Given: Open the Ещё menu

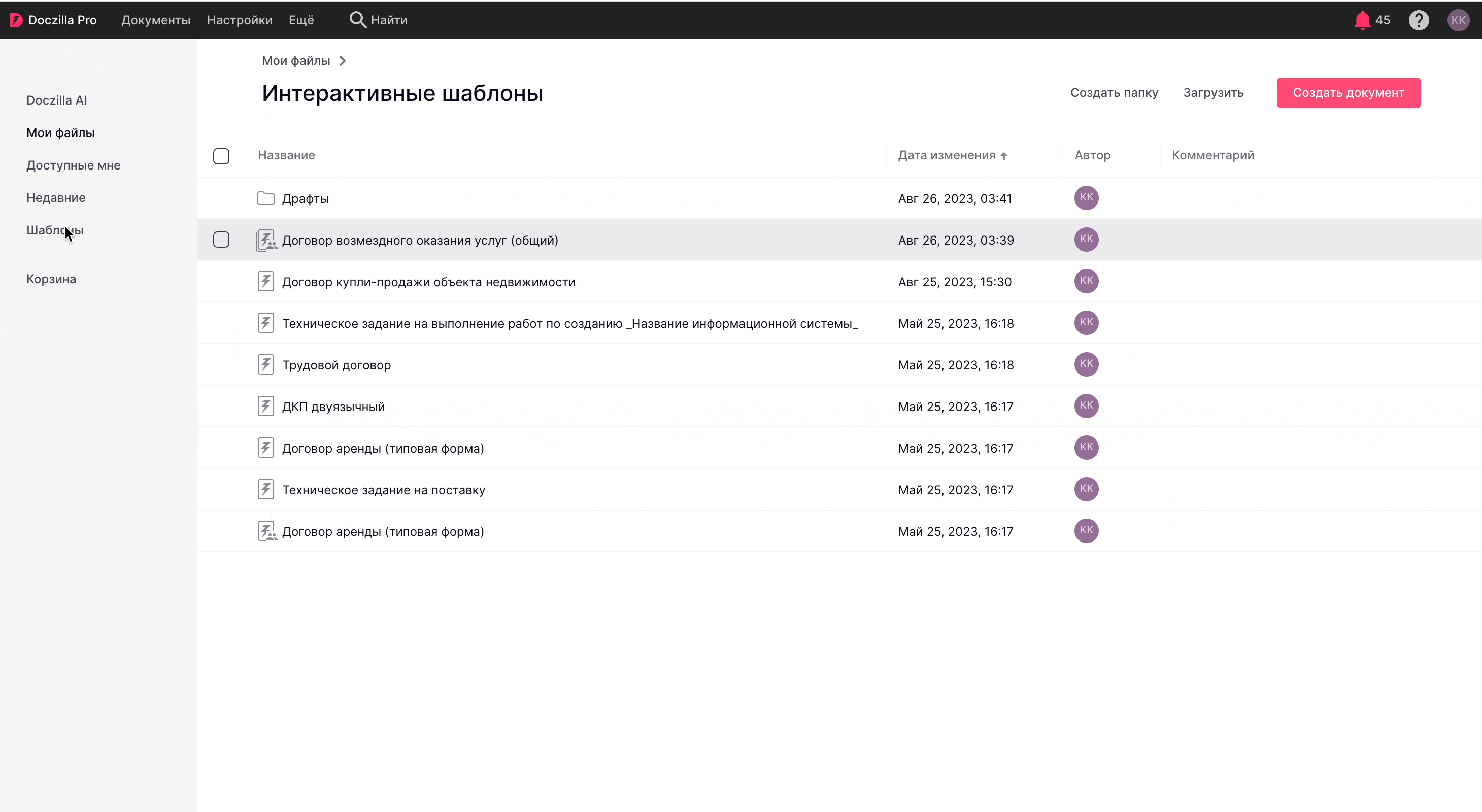Looking at the screenshot, I should (301, 20).
